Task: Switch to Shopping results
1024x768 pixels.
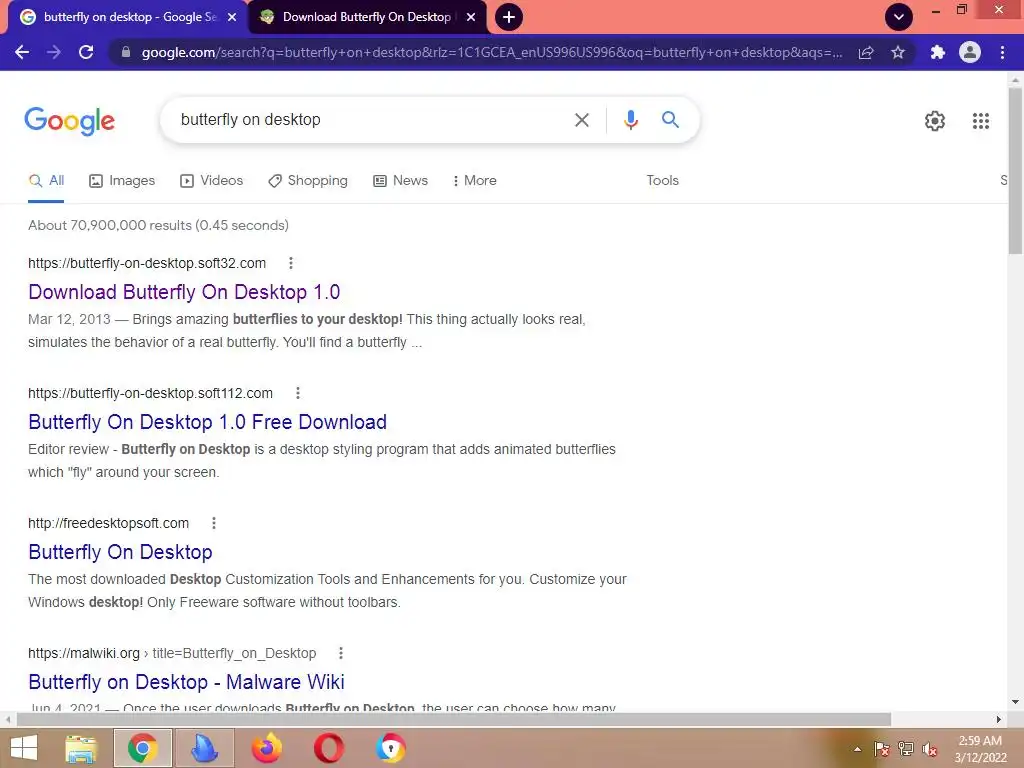Action: coord(308,181)
